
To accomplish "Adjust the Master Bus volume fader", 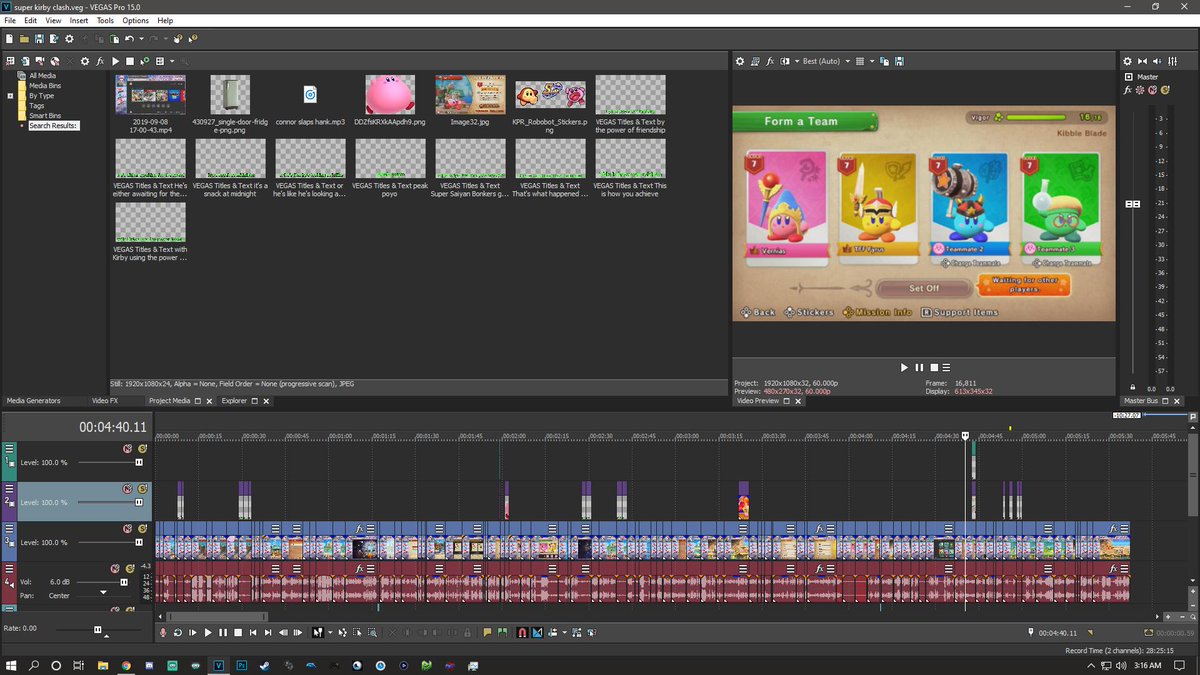I will coord(1132,204).
